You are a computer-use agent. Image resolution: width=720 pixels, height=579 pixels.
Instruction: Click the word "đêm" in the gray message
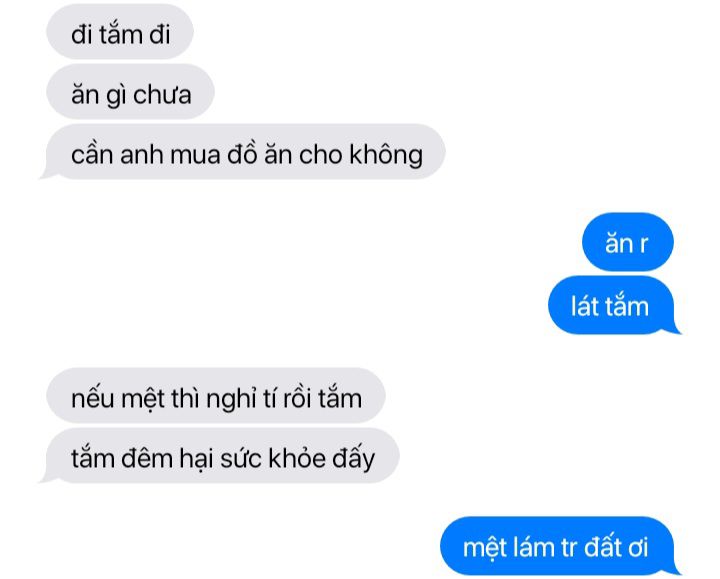(x=147, y=457)
